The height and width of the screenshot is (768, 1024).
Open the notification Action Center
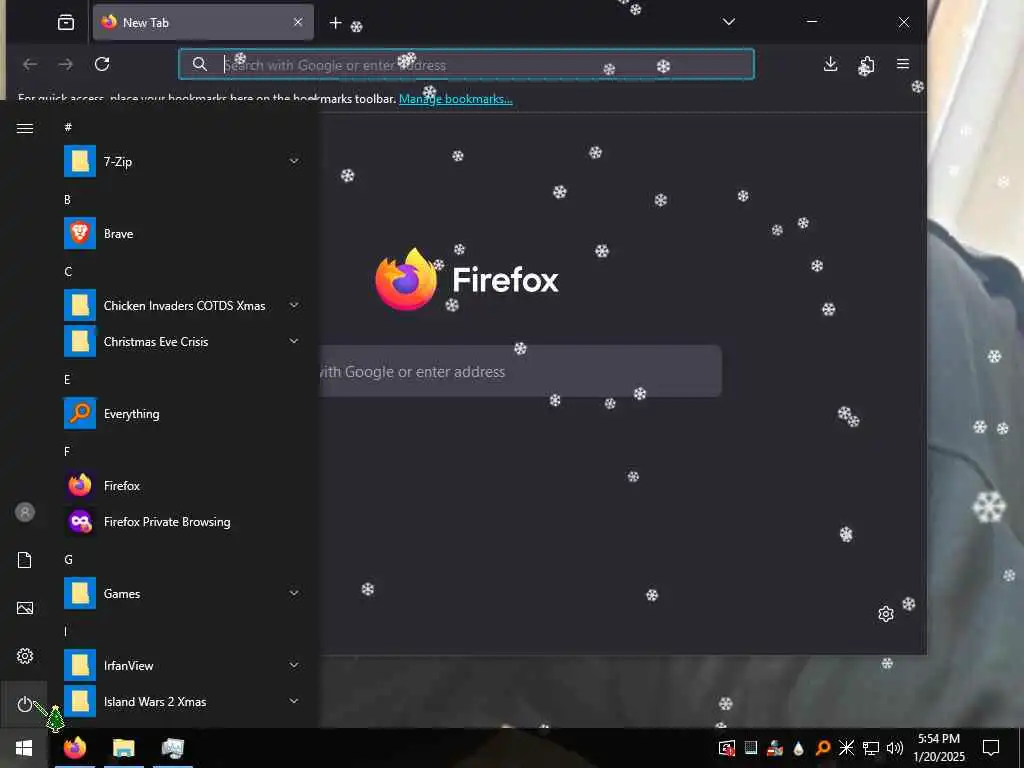991,748
